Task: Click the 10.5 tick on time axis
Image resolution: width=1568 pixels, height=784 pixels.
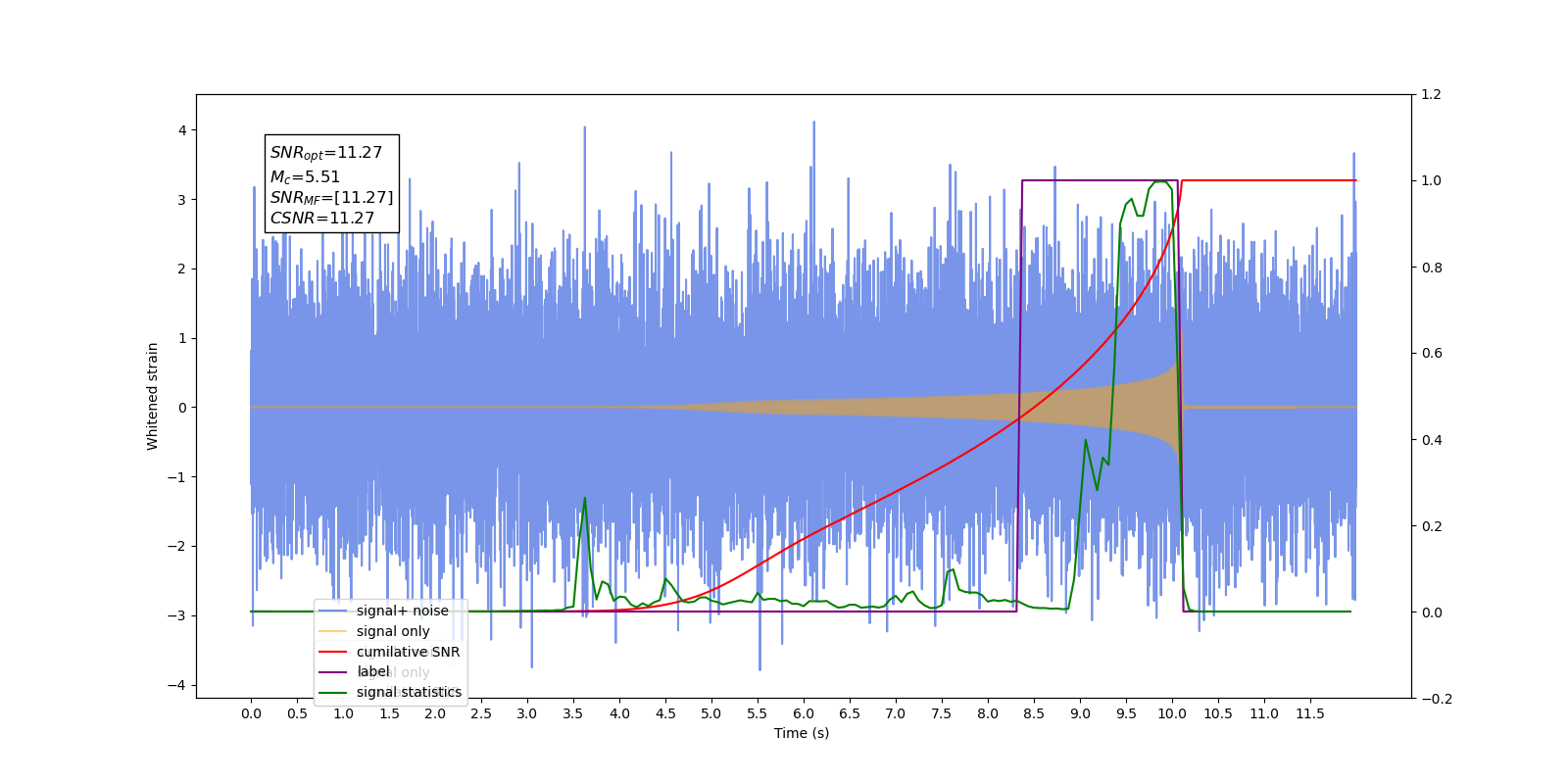Action: click(x=1218, y=713)
